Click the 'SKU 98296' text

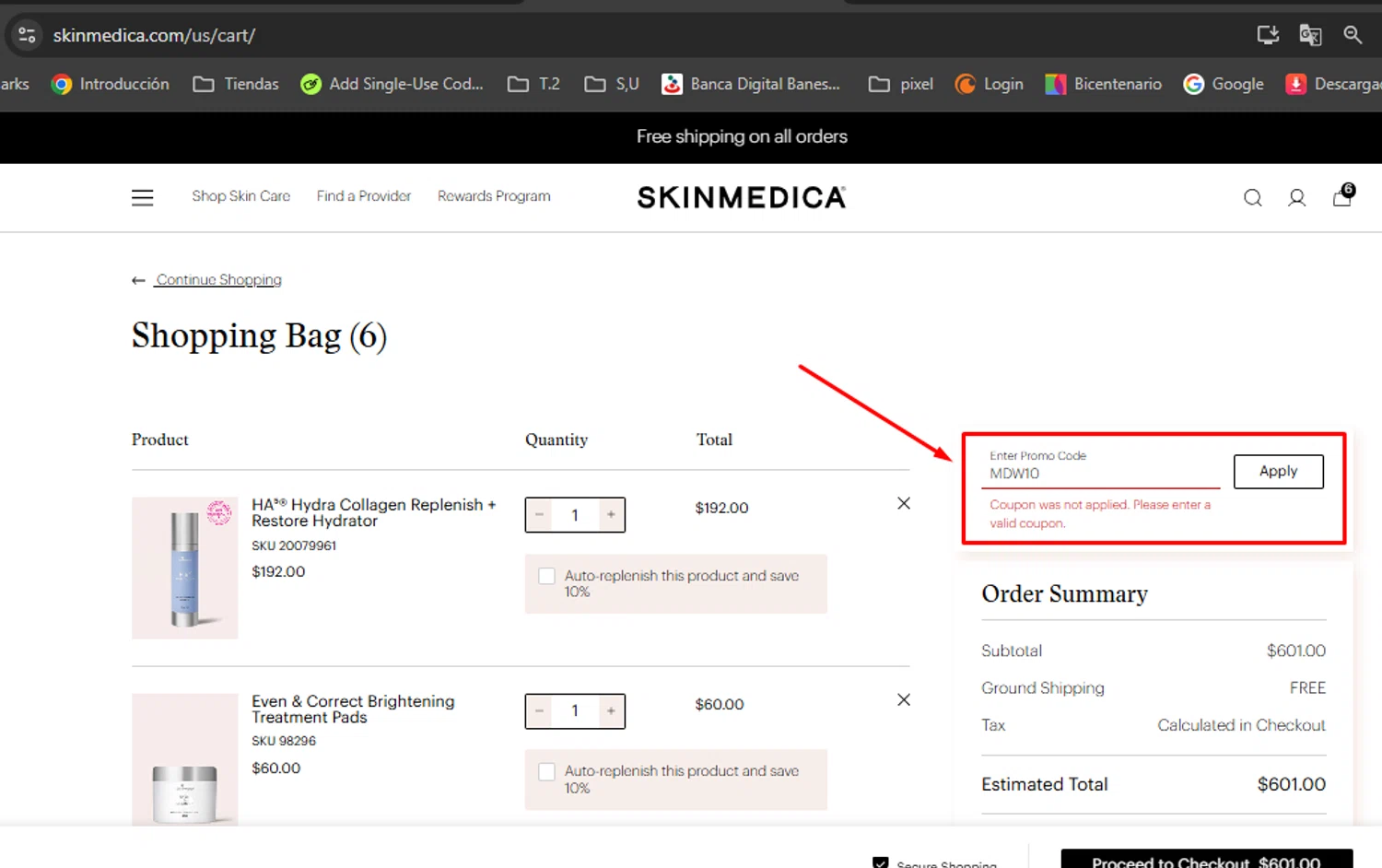284,741
